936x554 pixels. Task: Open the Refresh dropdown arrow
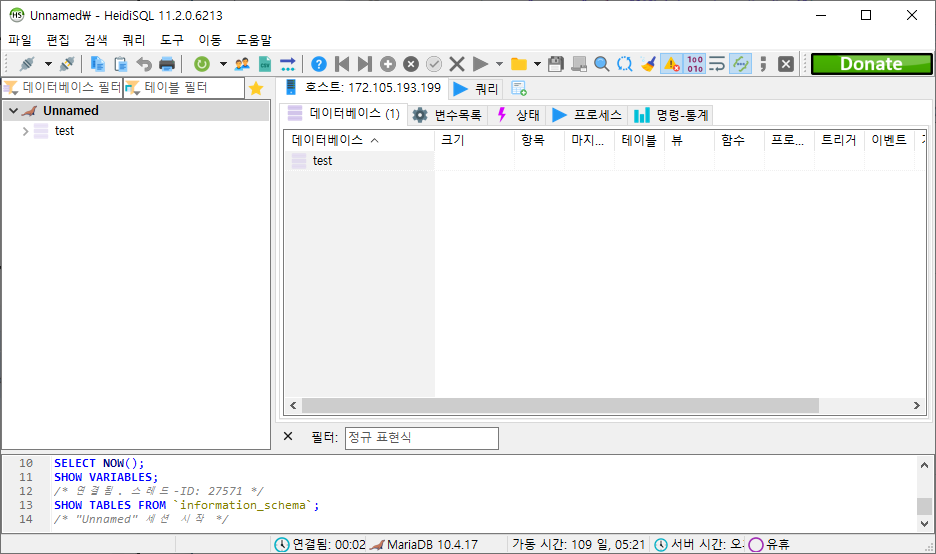pos(223,64)
